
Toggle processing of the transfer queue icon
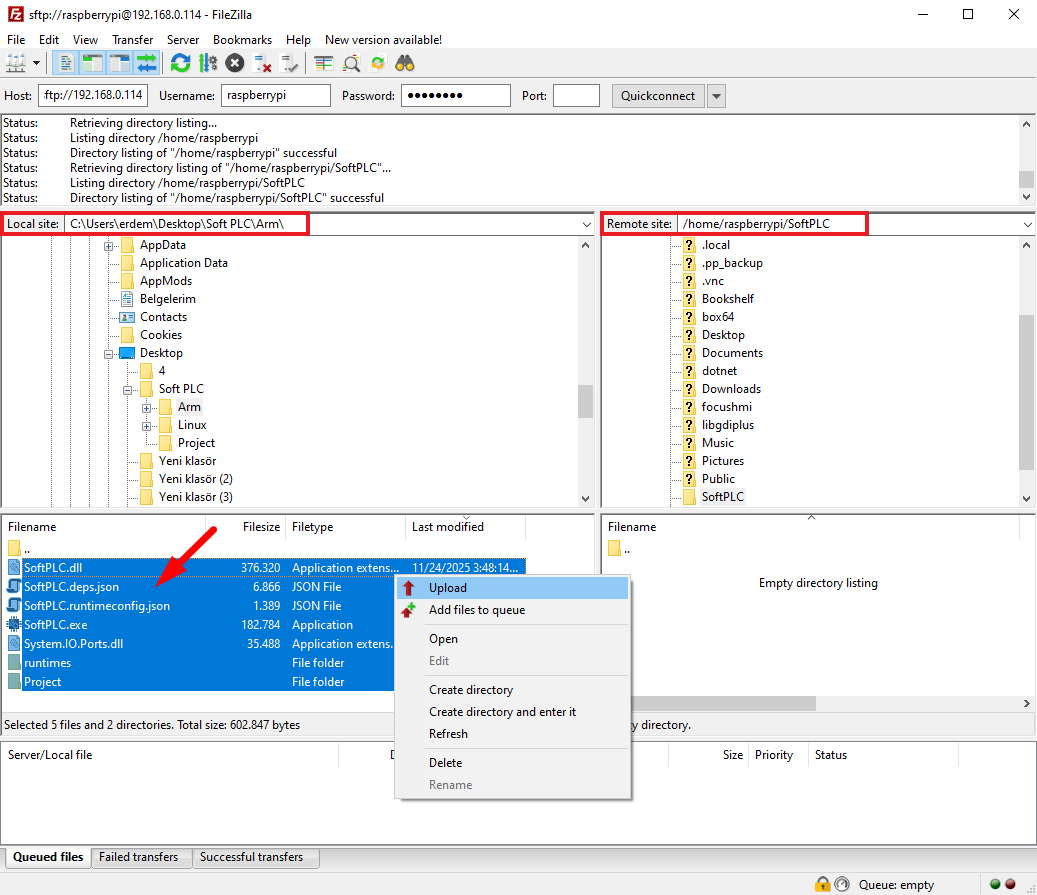[207, 63]
